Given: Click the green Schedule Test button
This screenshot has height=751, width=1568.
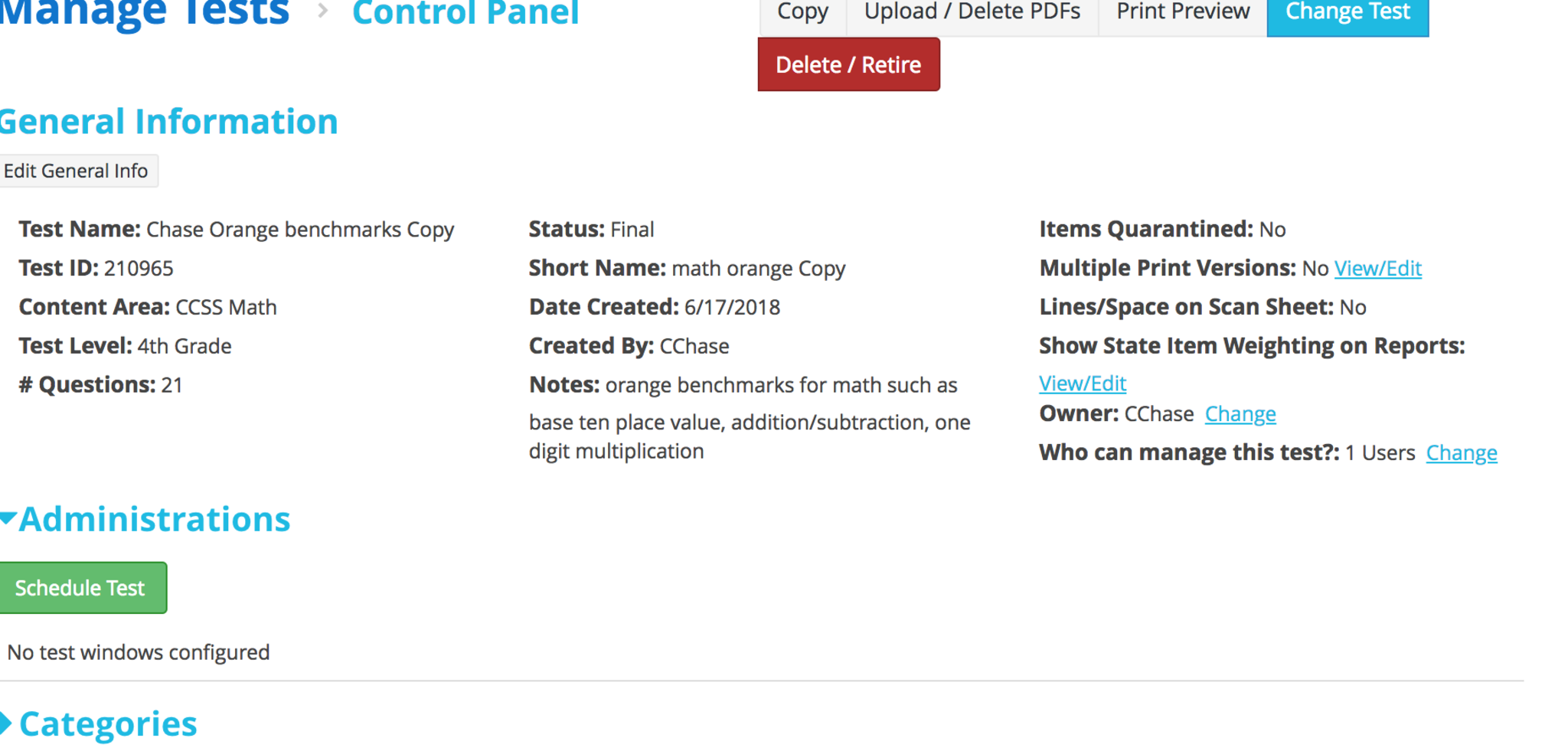Looking at the screenshot, I should pos(80,588).
